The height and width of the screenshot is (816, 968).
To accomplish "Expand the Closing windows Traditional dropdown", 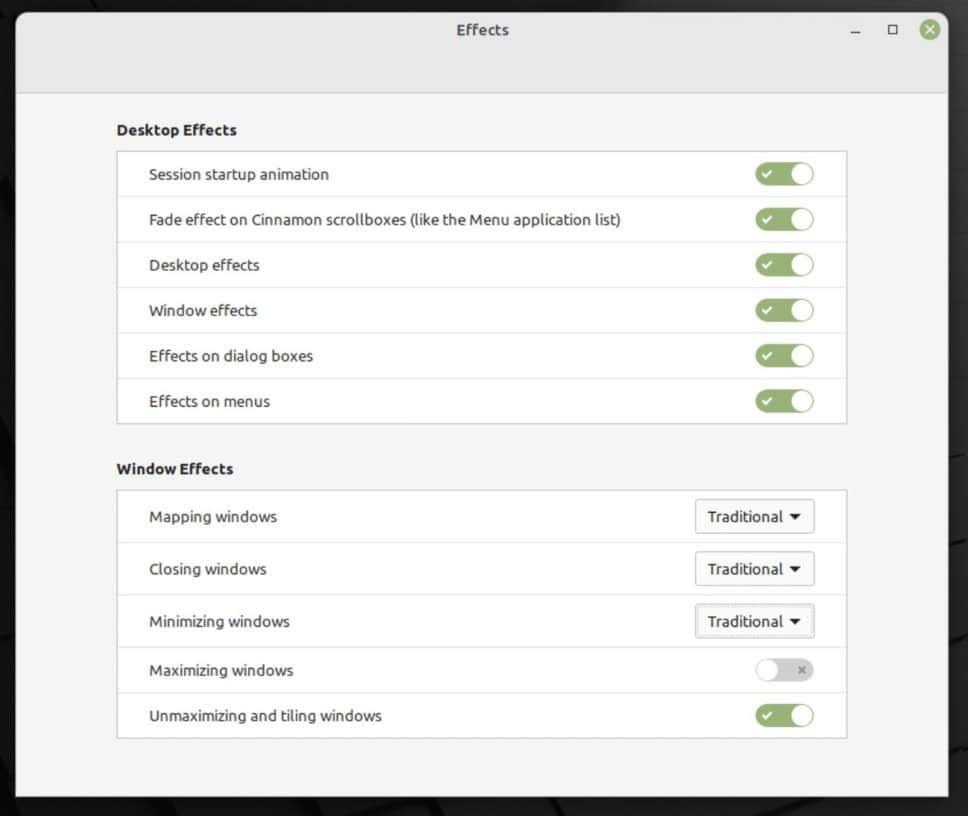I will 754,569.
